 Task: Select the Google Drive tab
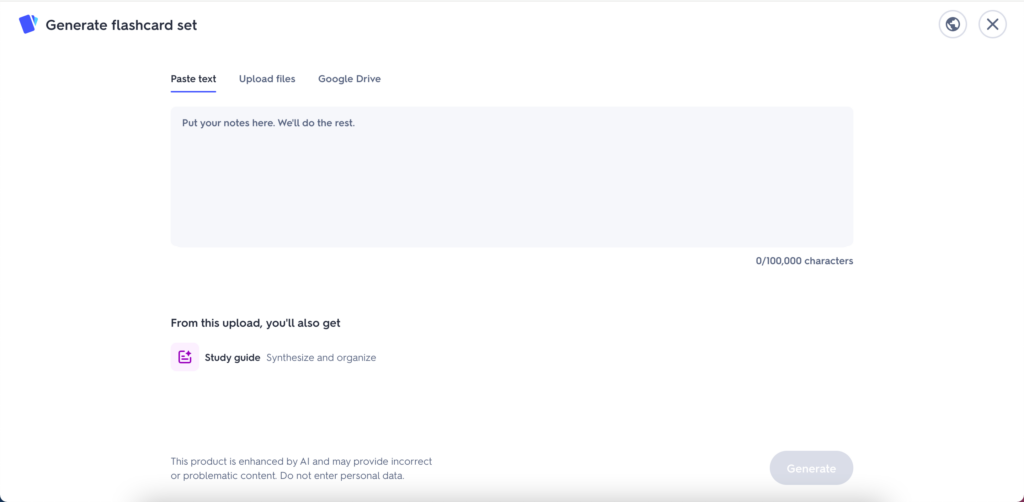coord(349,79)
